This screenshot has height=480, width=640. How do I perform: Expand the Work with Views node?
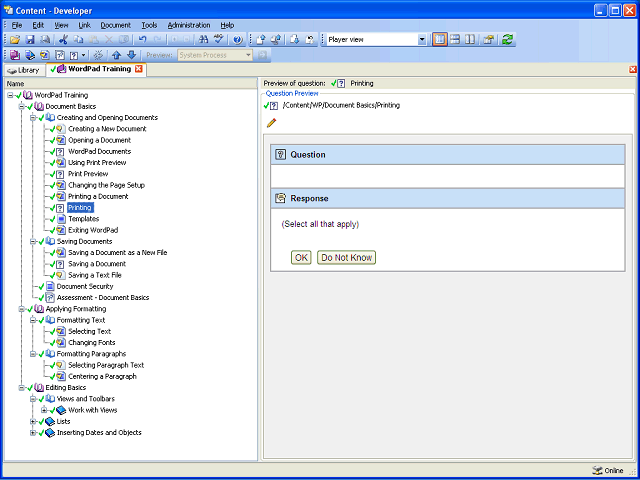[44, 410]
